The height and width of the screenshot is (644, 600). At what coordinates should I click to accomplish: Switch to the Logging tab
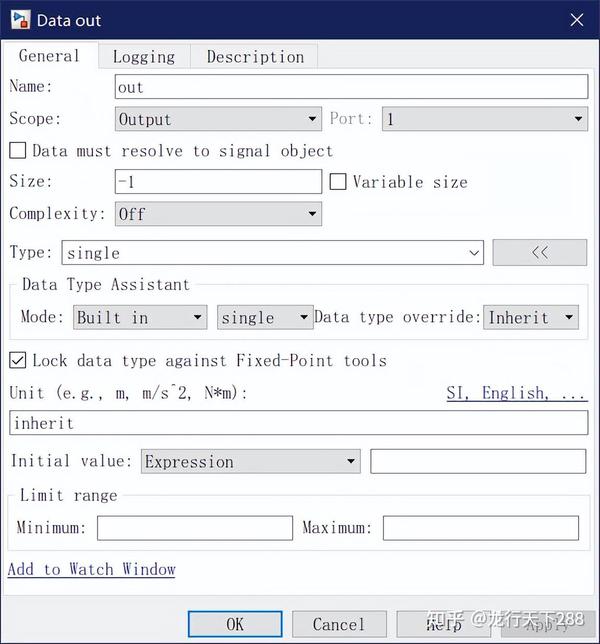point(144,57)
